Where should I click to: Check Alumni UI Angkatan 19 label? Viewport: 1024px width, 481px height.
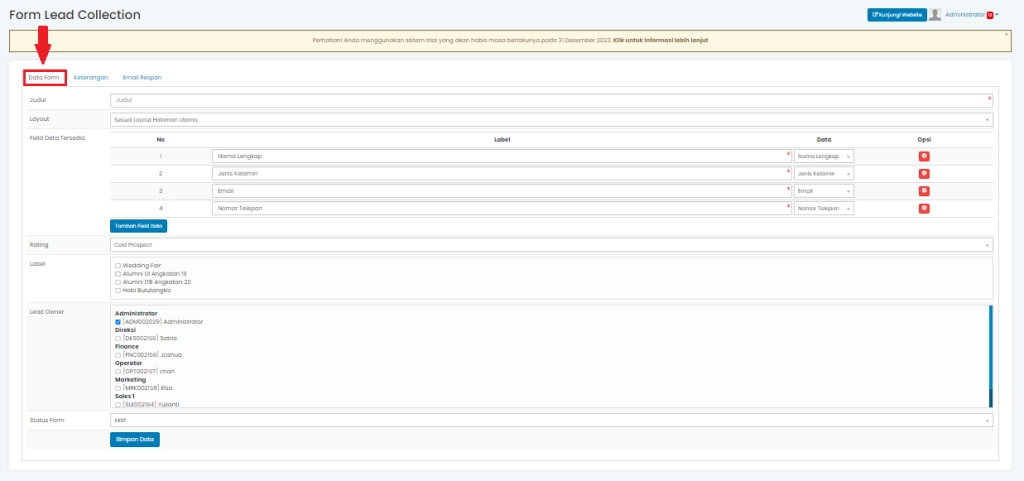[x=118, y=274]
